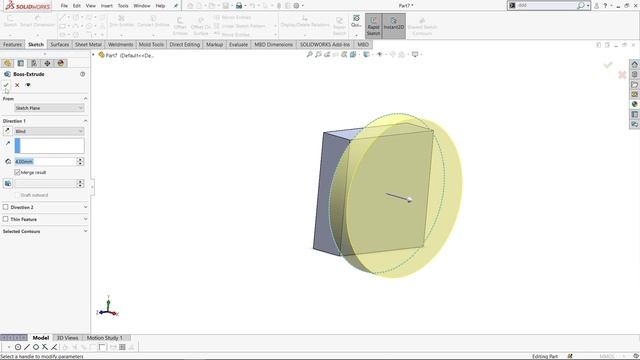Toggle the draft on/off button
The width and height of the screenshot is (640, 360).
tap(8, 184)
